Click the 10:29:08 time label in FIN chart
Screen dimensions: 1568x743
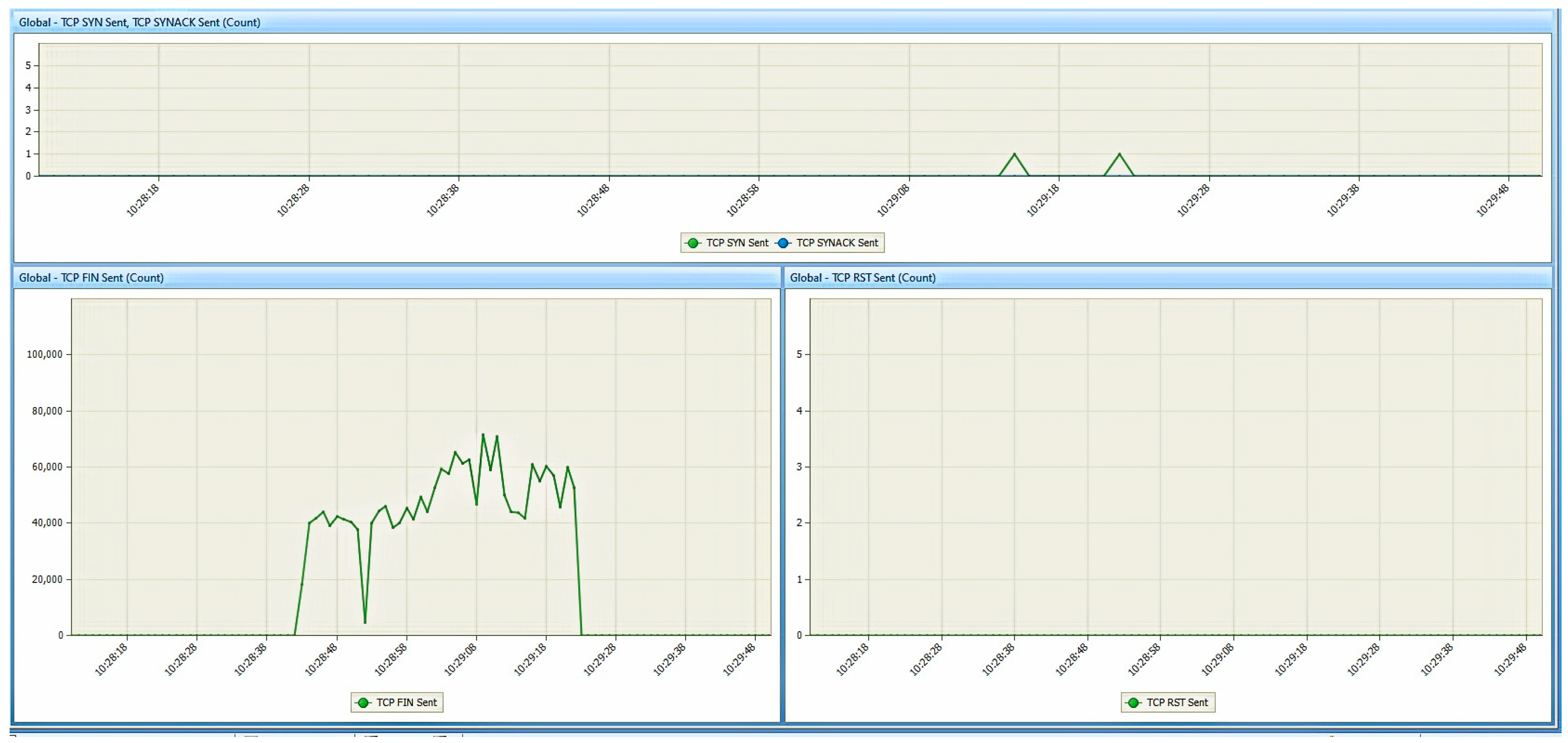click(460, 660)
